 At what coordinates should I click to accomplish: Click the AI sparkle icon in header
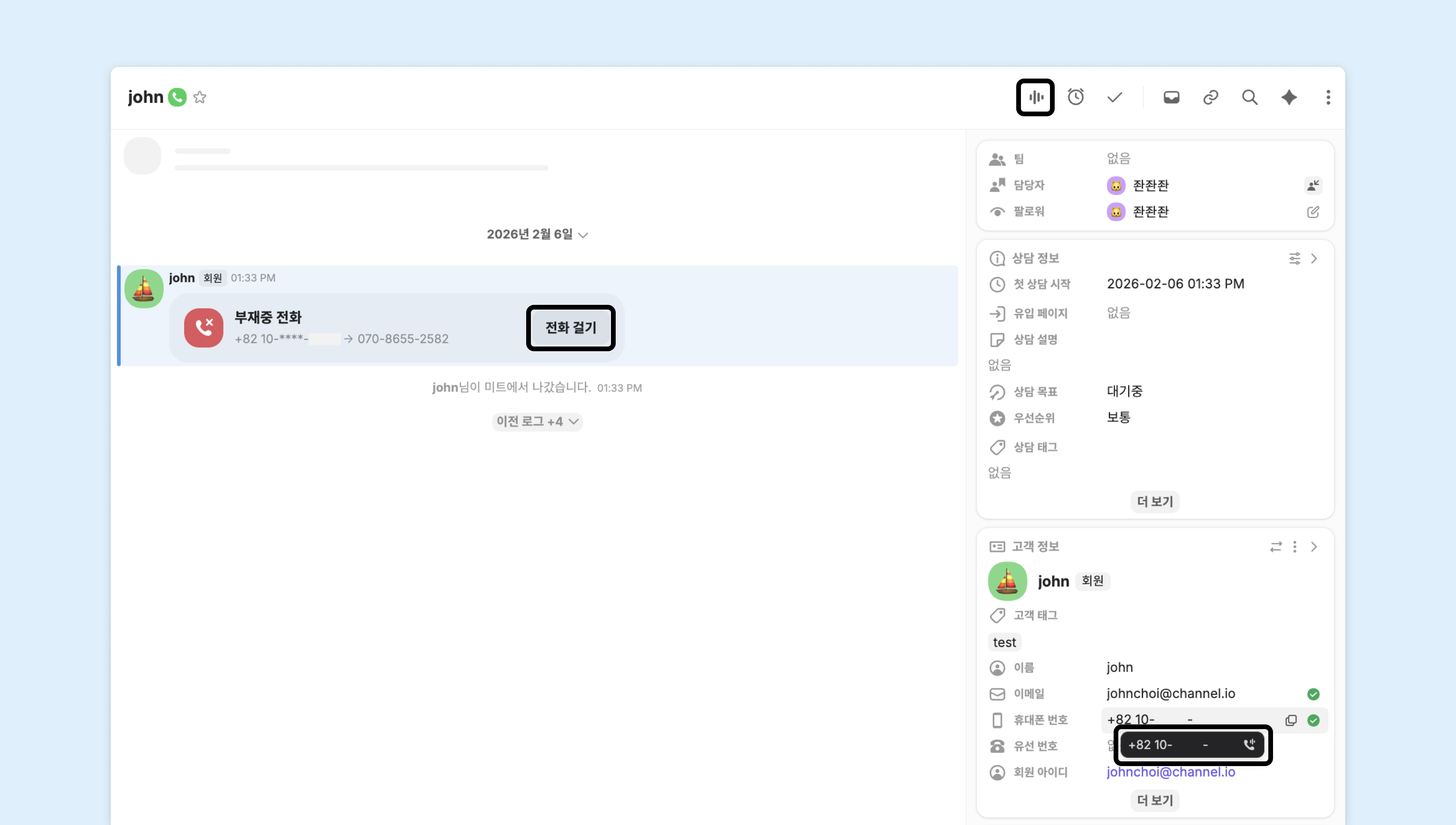click(1289, 97)
